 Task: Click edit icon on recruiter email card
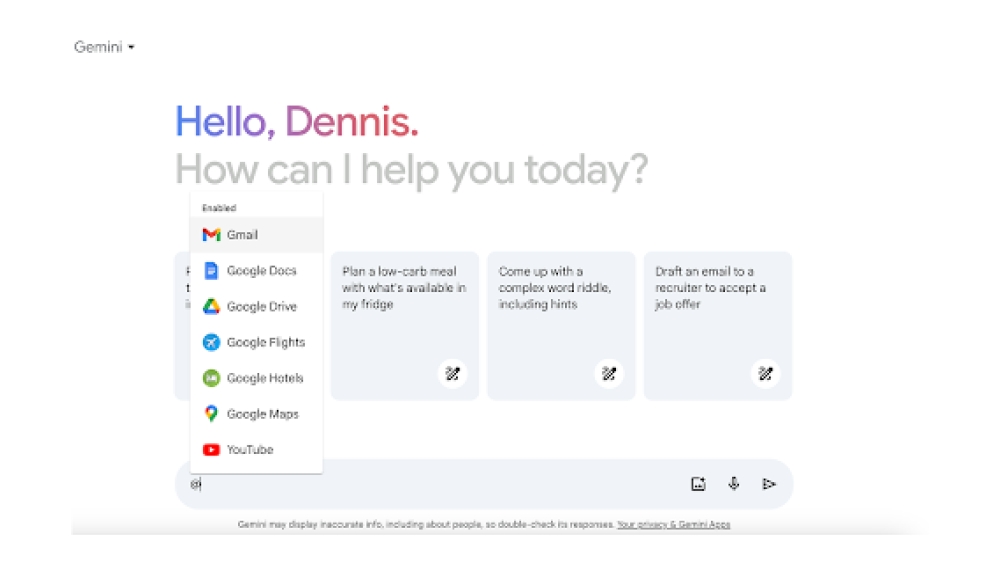pos(765,374)
